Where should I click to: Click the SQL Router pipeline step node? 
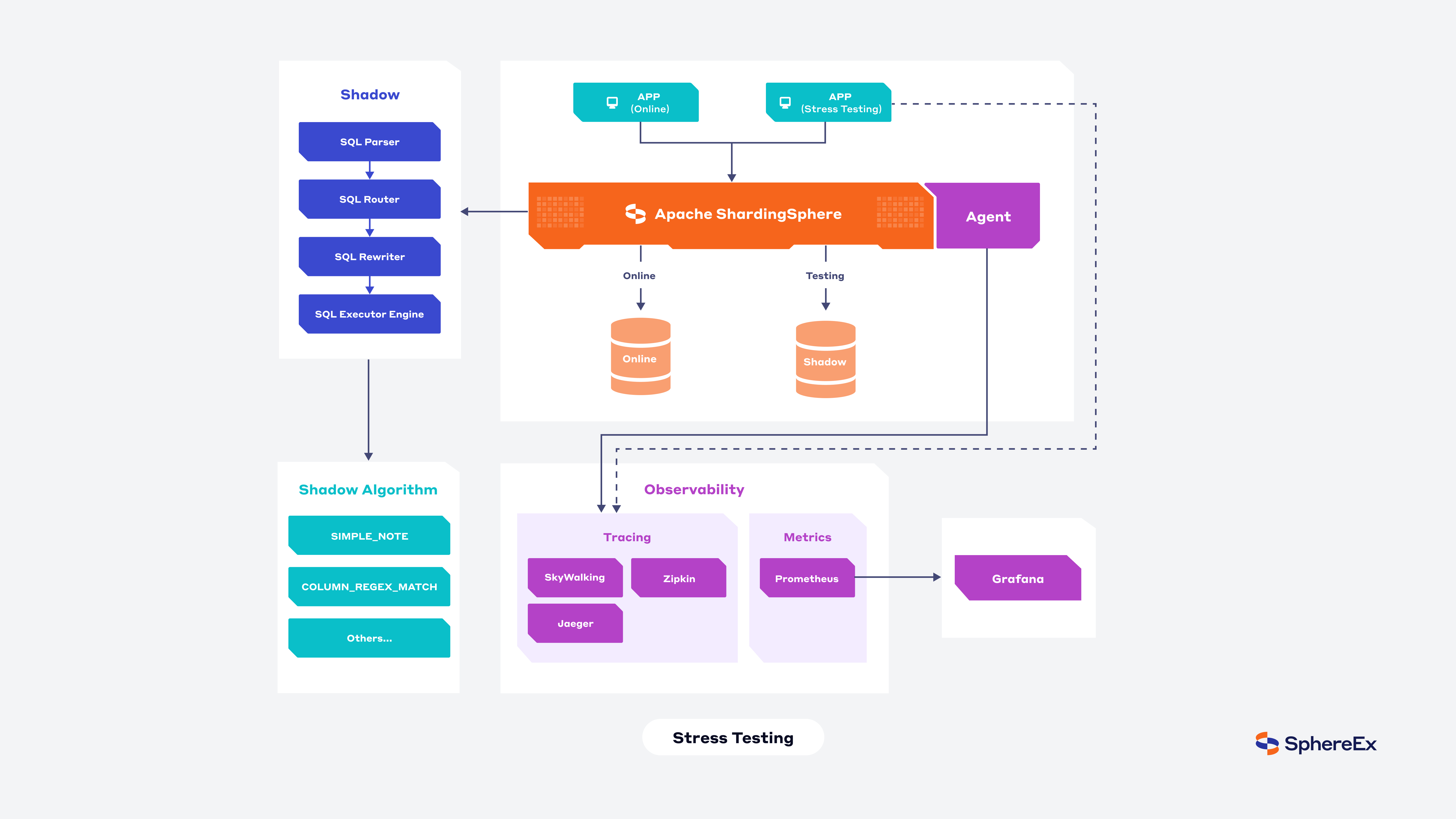369,199
